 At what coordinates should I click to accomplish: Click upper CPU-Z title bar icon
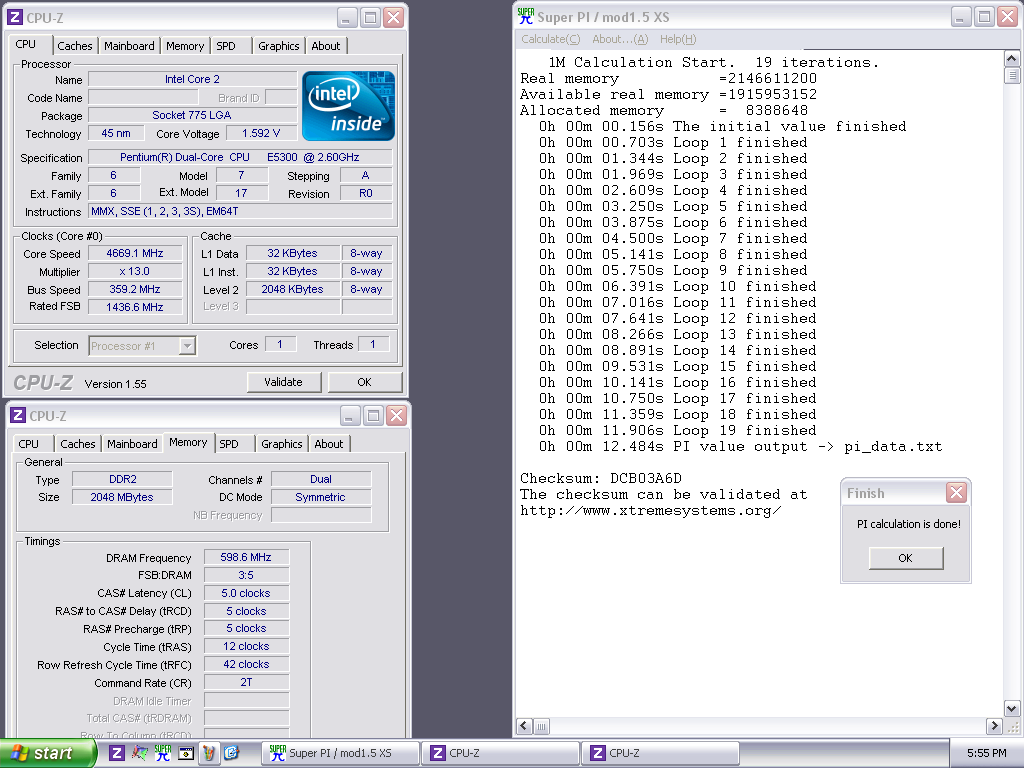(15, 18)
